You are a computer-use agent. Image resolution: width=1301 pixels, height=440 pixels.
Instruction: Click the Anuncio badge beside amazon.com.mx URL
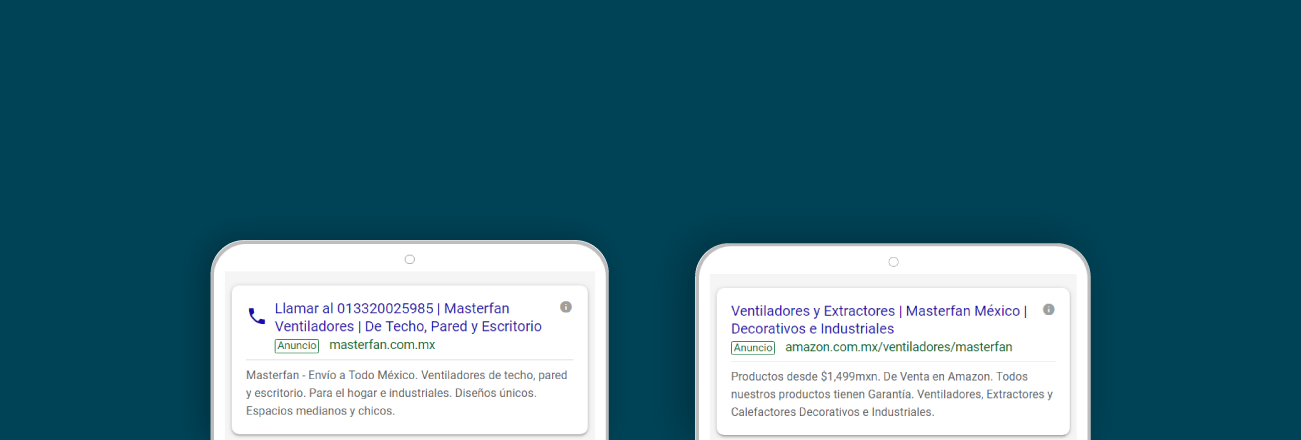753,348
